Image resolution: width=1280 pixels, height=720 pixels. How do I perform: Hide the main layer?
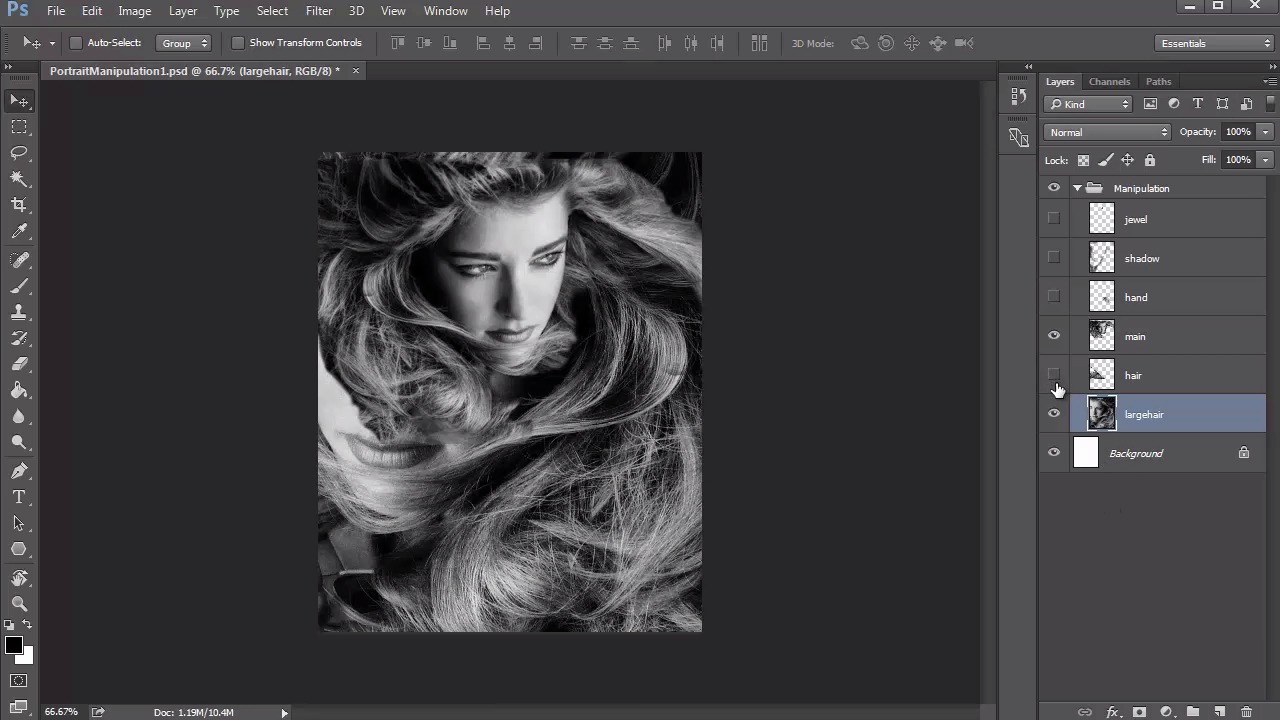click(x=1054, y=336)
